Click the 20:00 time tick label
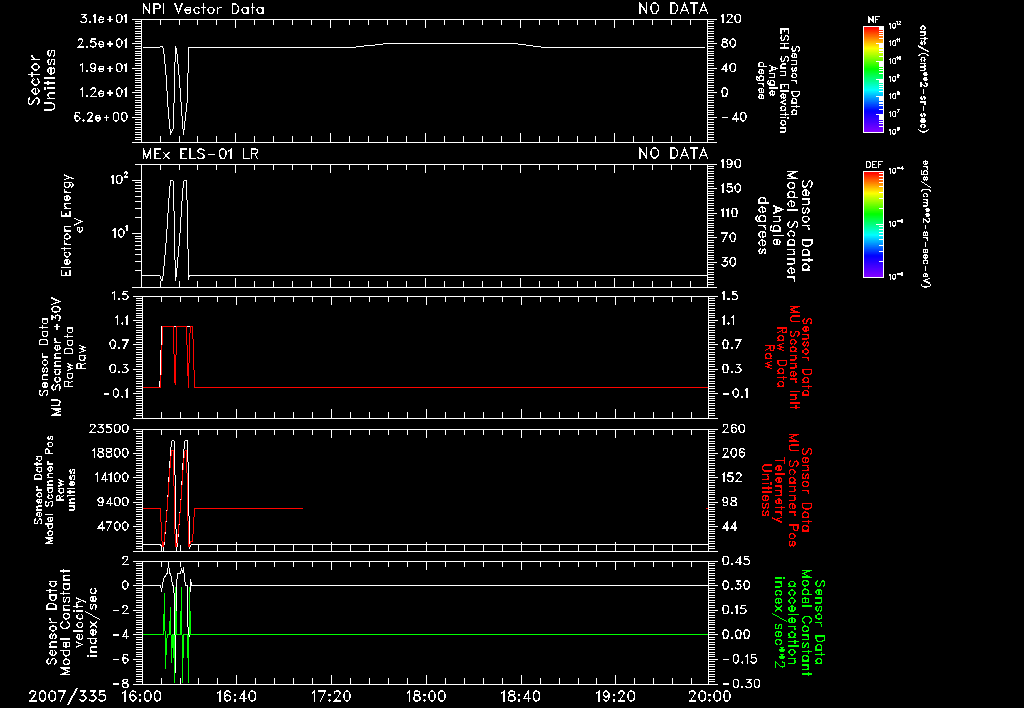 [710, 696]
